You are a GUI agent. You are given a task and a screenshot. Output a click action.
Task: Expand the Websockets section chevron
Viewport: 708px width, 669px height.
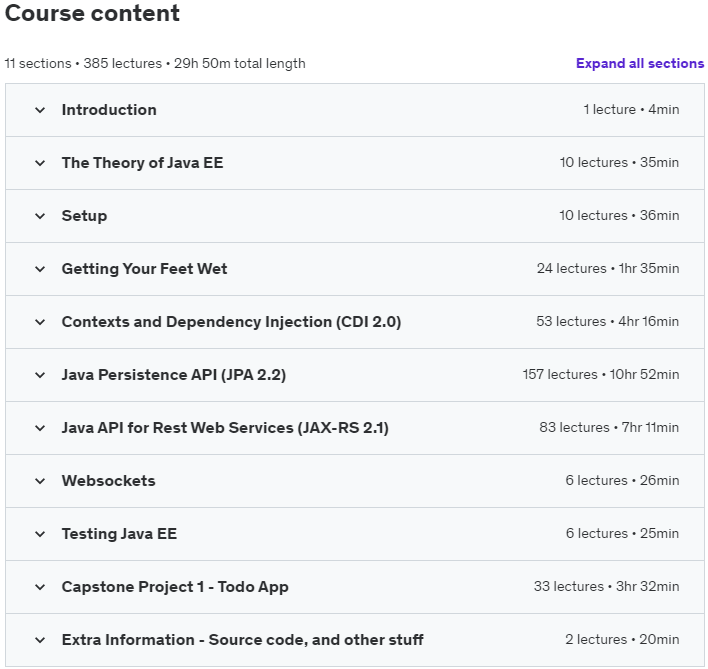[x=40, y=481]
